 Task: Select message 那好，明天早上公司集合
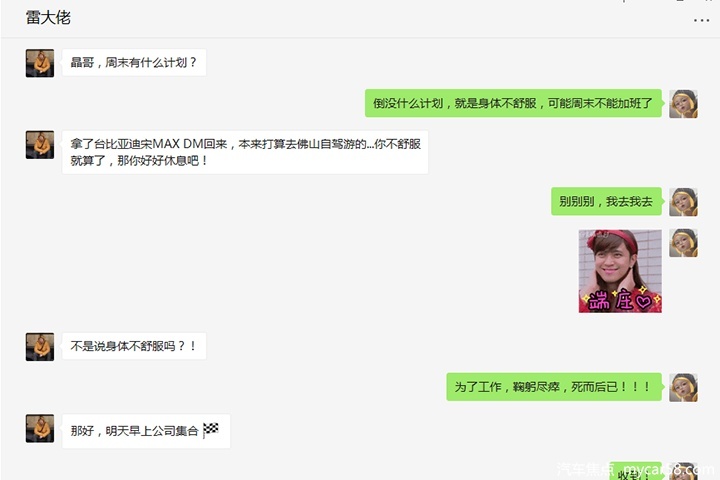click(x=146, y=431)
